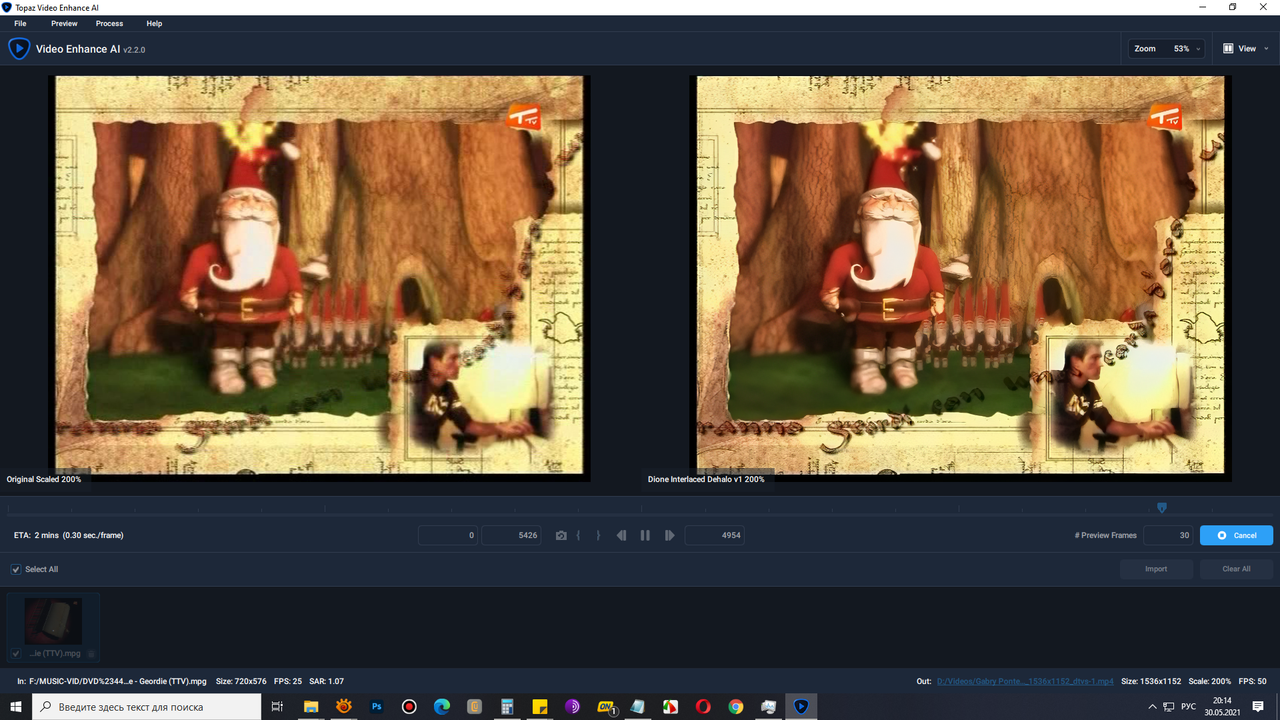Viewport: 1280px width, 720px height.
Task: Open the red record-circle app in the taskbar
Action: click(409, 706)
